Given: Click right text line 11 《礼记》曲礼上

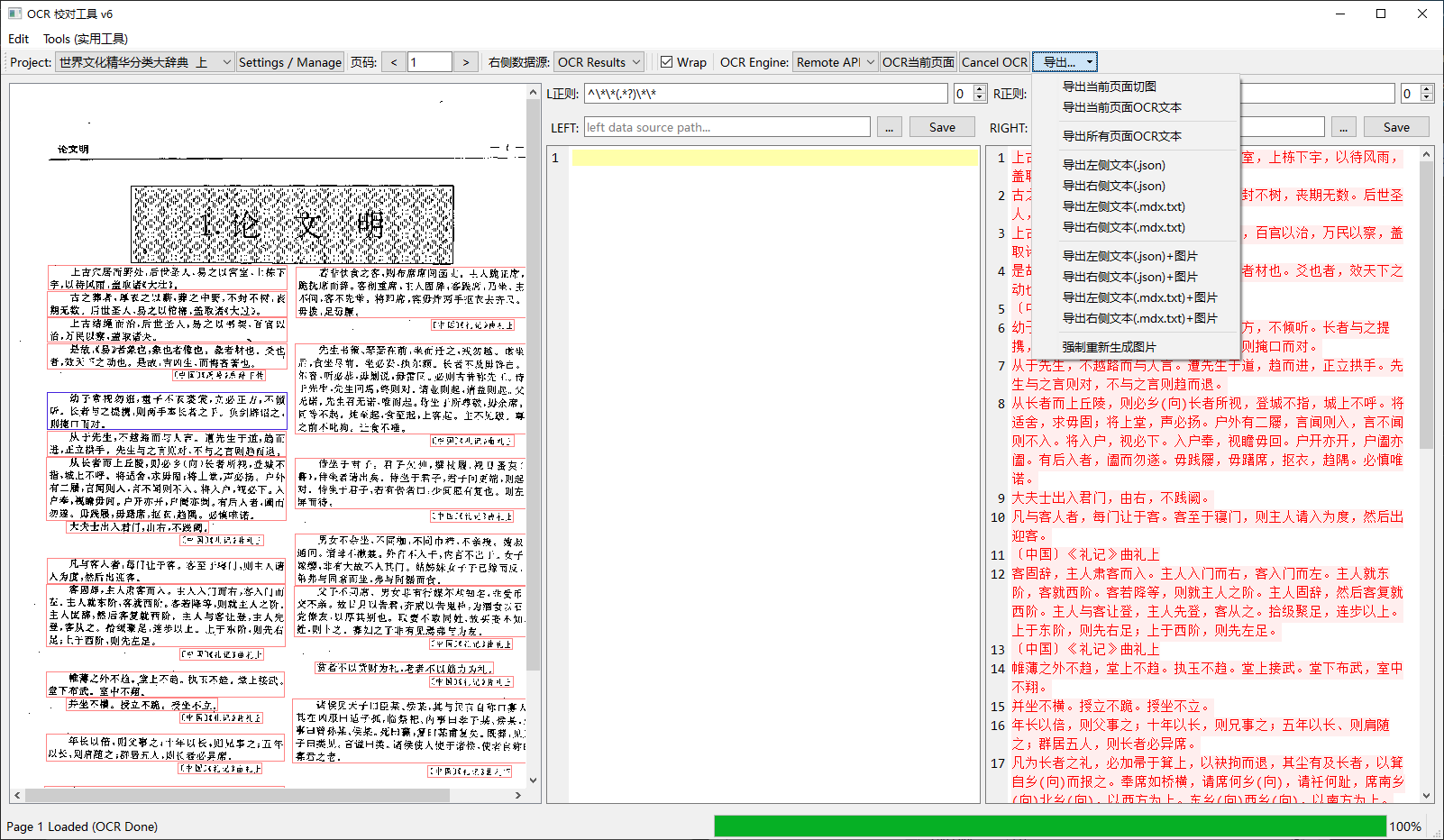Looking at the screenshot, I should tap(1085, 554).
